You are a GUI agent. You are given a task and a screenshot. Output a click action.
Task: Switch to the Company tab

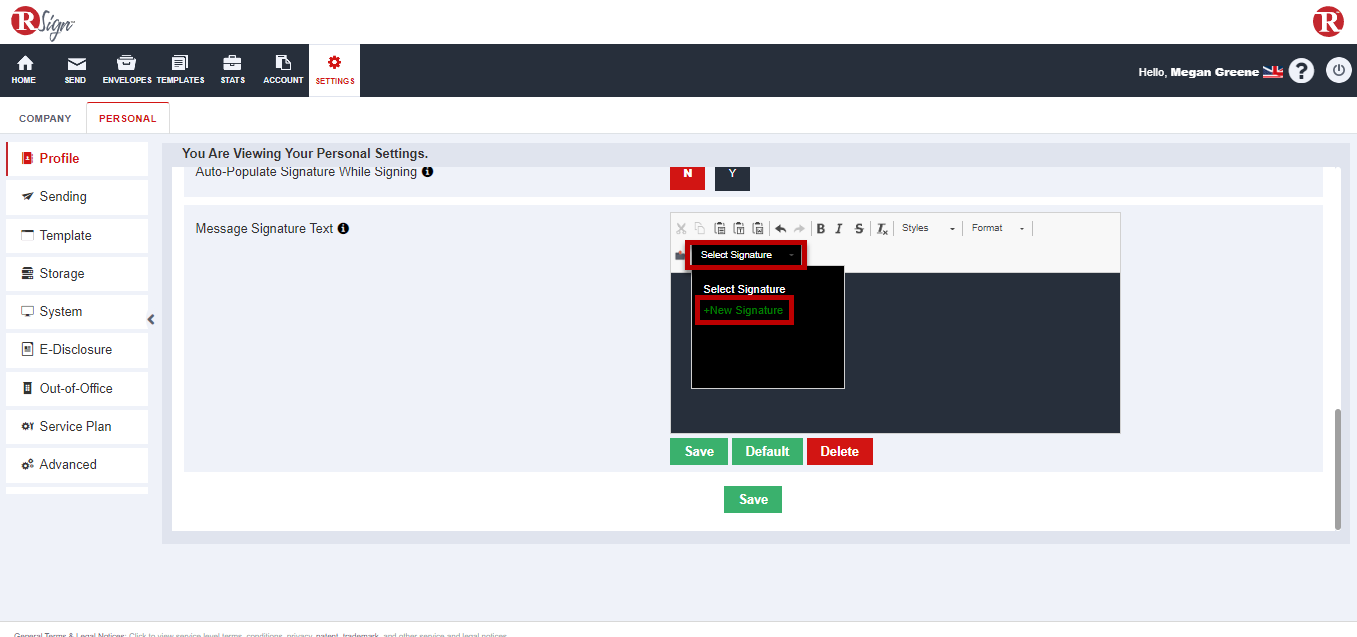(x=45, y=118)
